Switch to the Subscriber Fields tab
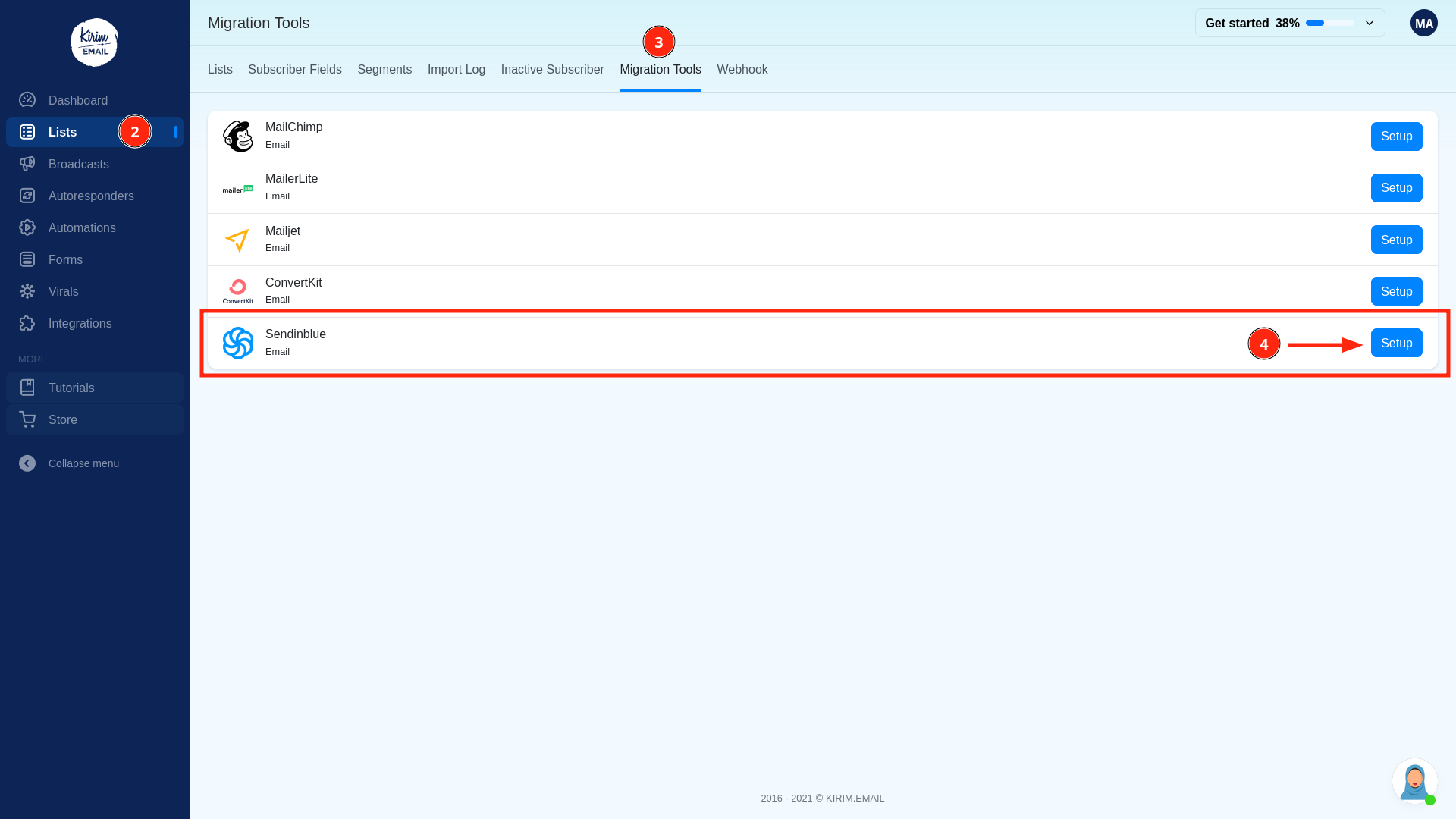 tap(294, 69)
